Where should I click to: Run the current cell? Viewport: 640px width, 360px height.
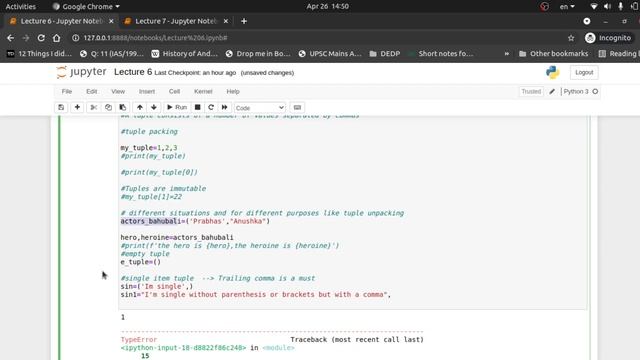point(177,107)
